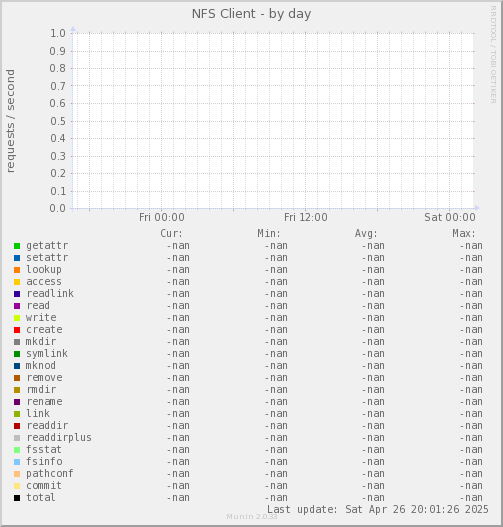Select the 'lookup' legend label
Screen dimensions: 503x527
(44, 270)
